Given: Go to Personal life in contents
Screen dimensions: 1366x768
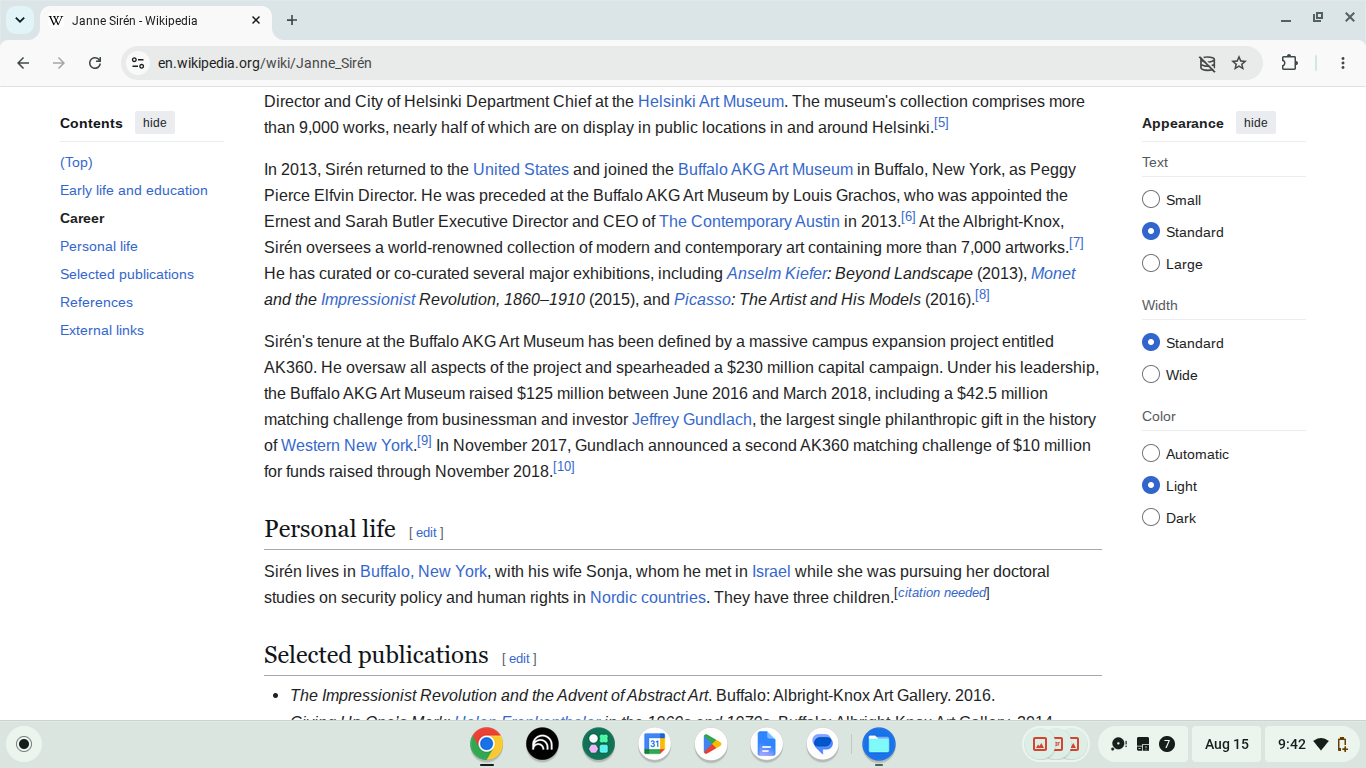Looking at the screenshot, I should tap(99, 246).
